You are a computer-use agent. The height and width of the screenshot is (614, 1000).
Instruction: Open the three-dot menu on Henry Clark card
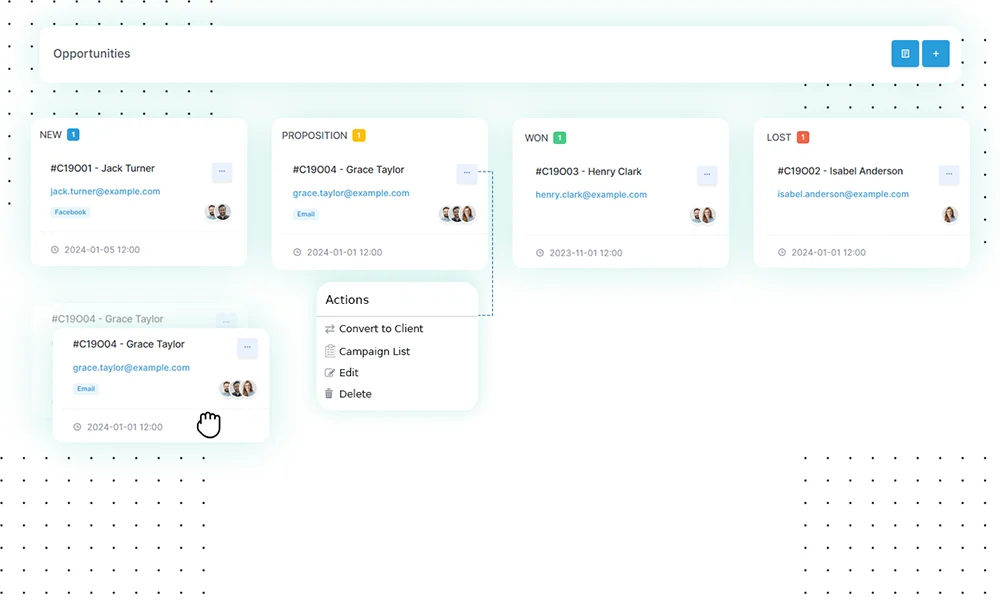[x=707, y=175]
